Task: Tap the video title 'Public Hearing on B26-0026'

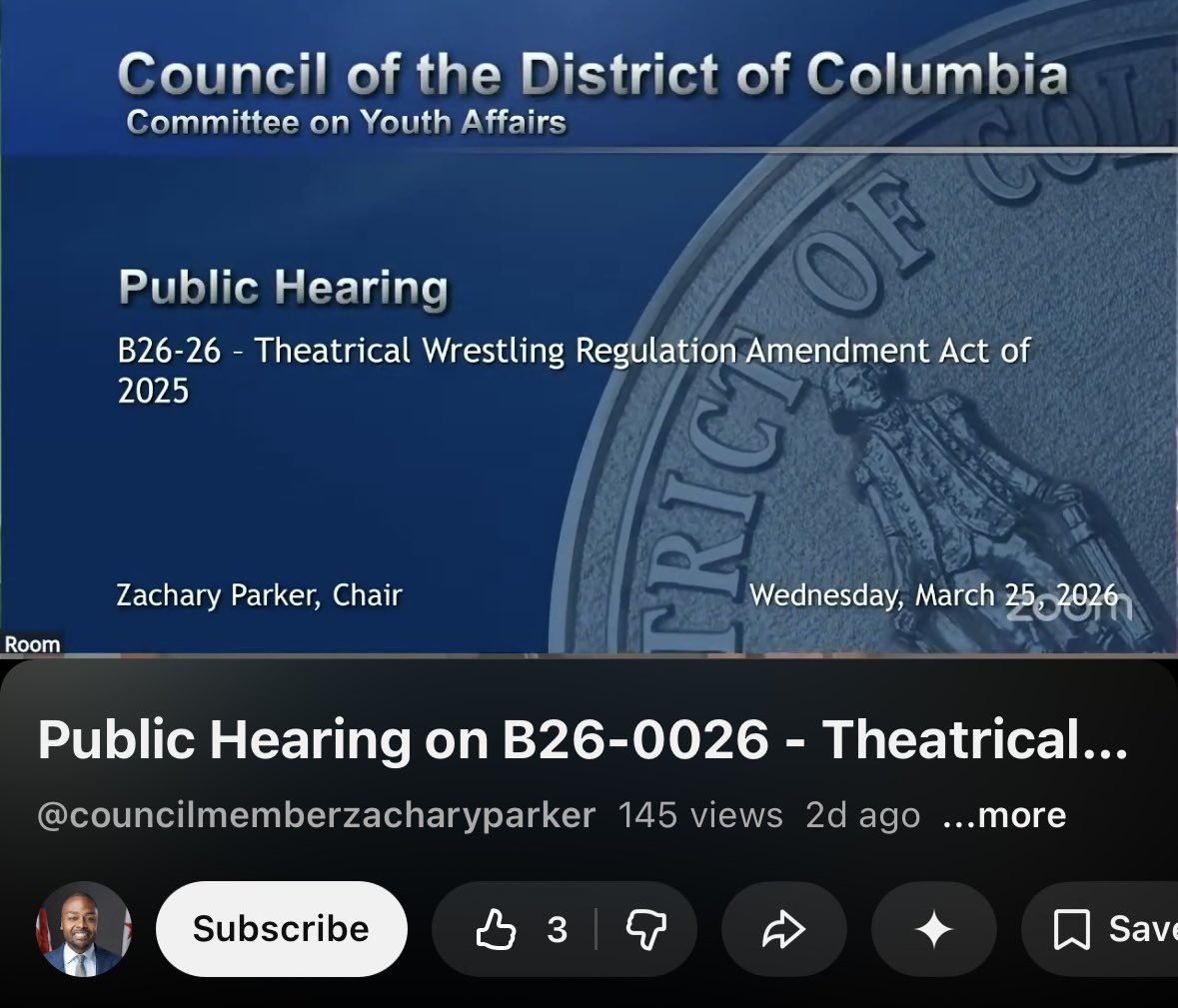Action: (x=583, y=740)
